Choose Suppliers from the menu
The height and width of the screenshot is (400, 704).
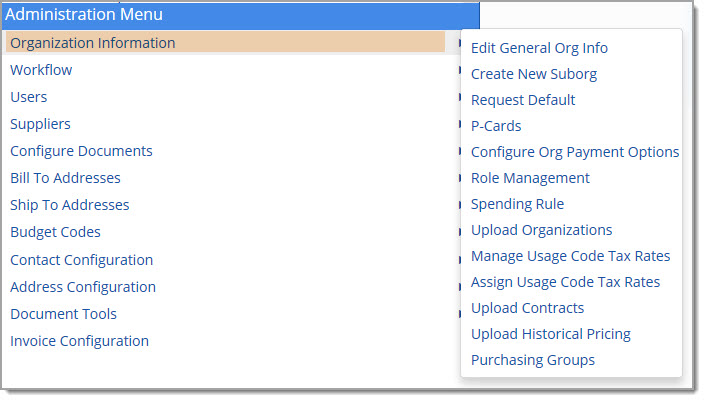click(x=40, y=124)
